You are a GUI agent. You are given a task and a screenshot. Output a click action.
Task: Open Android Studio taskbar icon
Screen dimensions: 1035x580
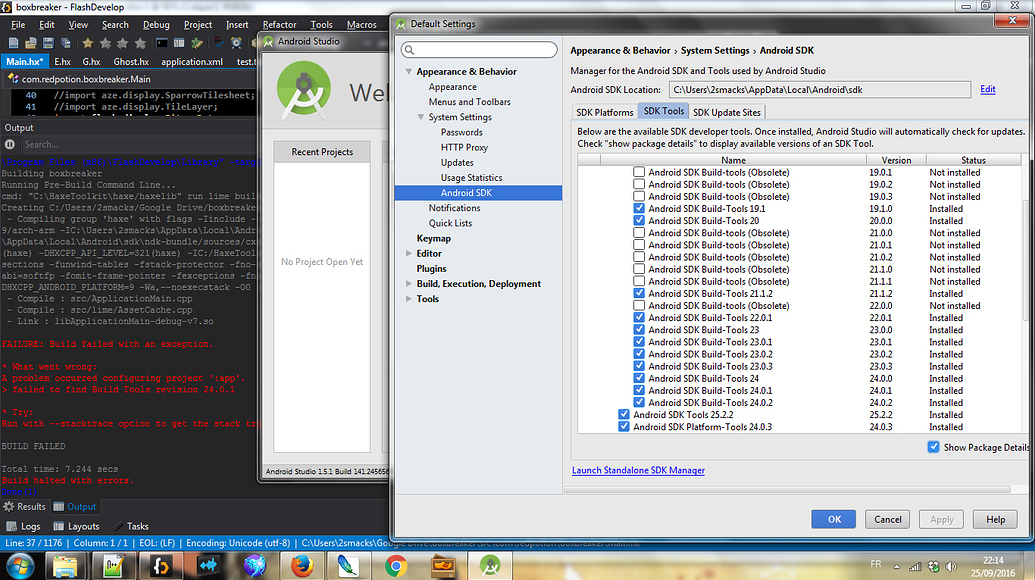click(x=490, y=566)
